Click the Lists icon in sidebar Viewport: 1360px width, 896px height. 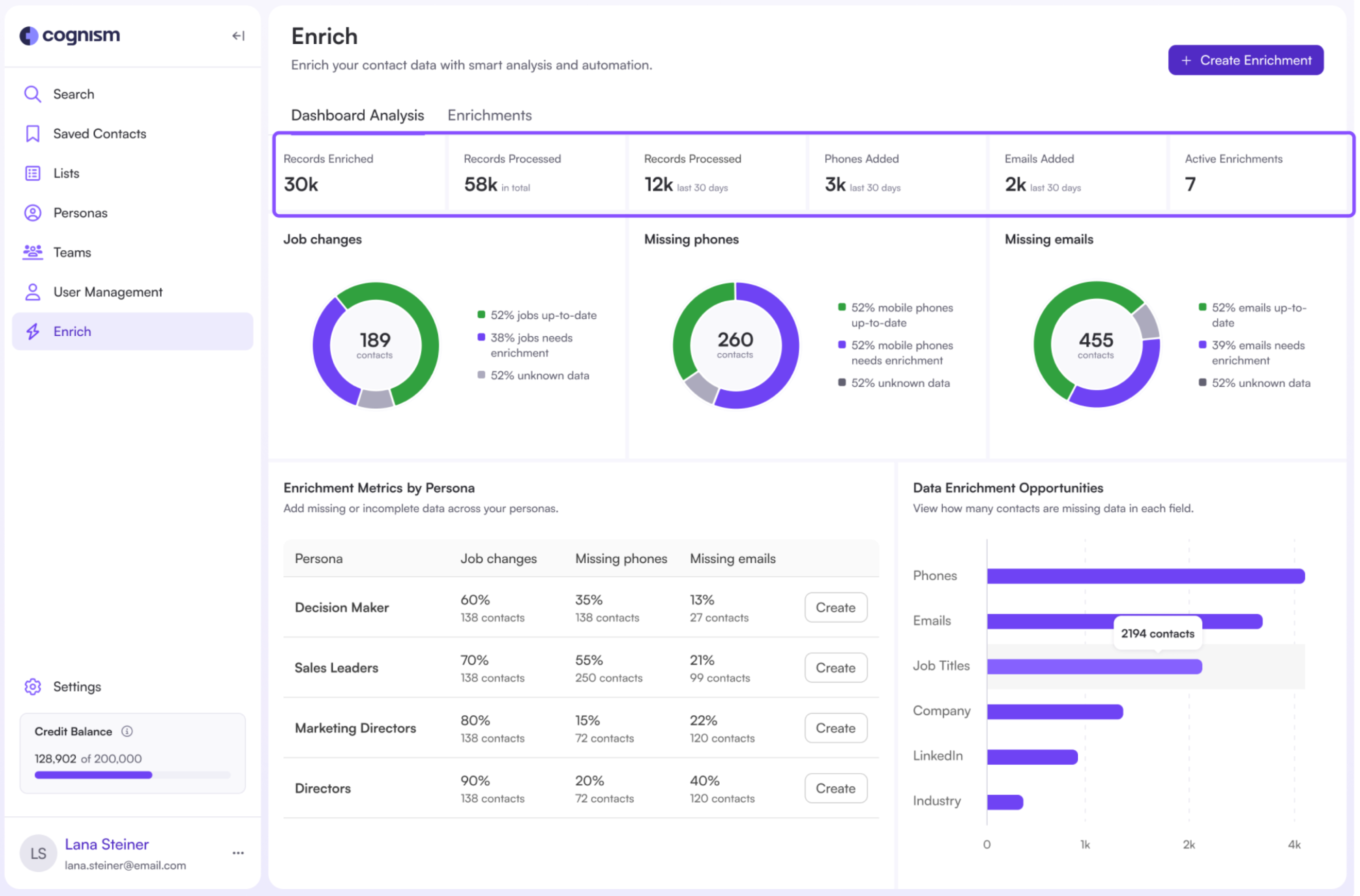tap(32, 173)
